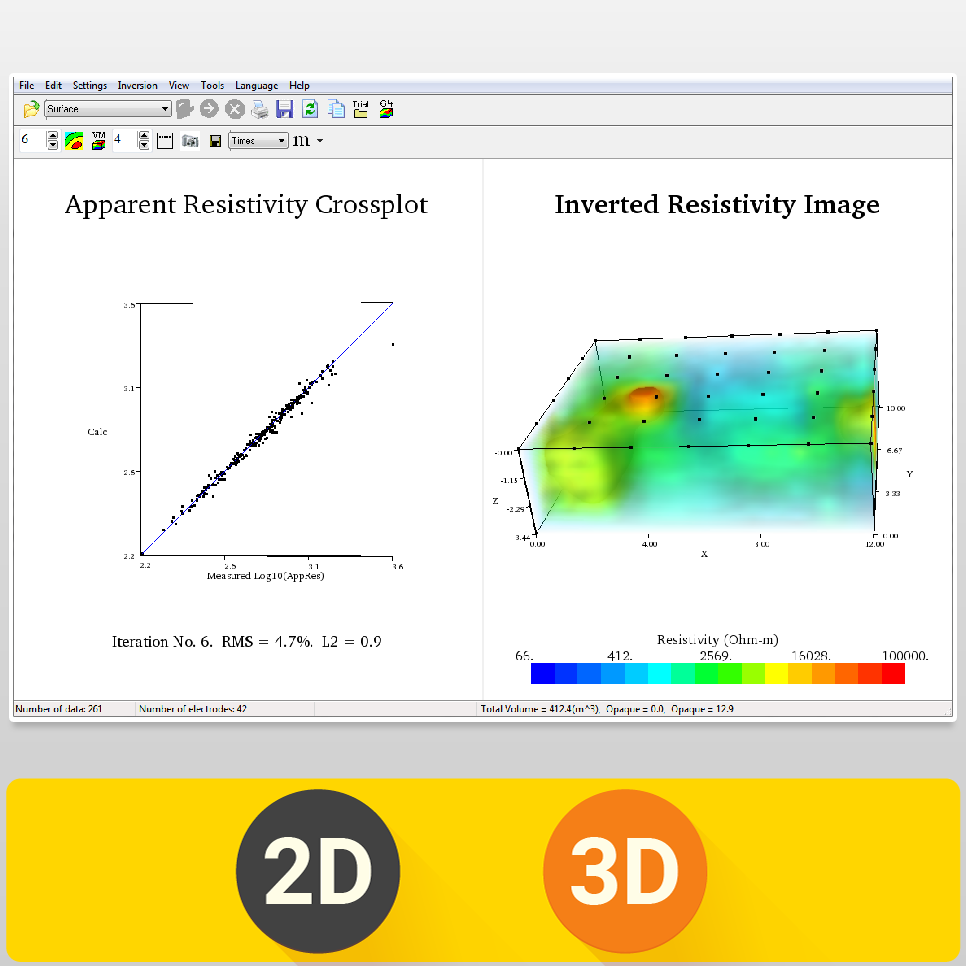Click the dashed rectangle selection icon
Viewport: 966px width, 966px height.
point(164,140)
